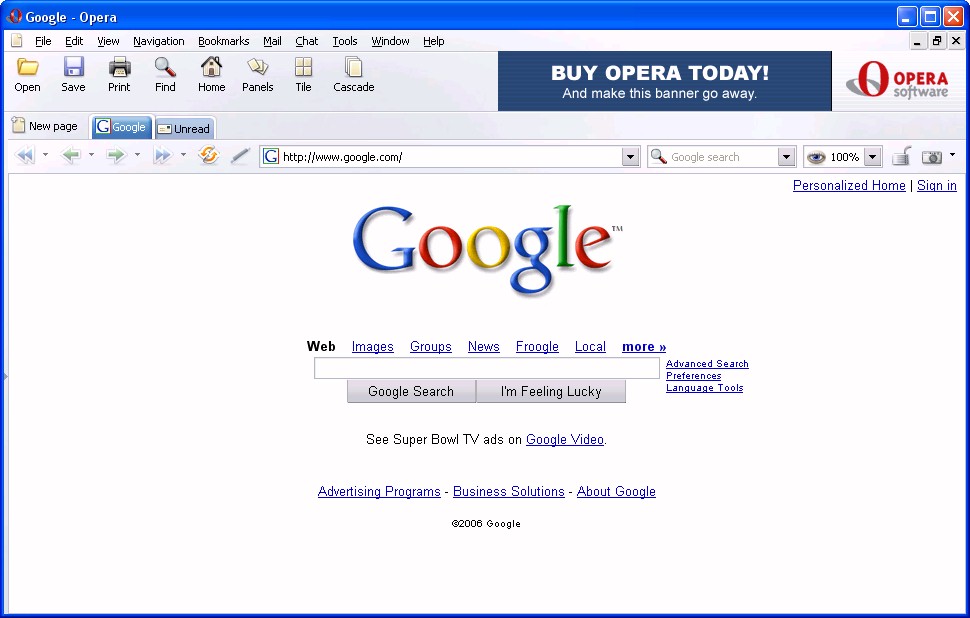Show the Panels toolbar icon
Viewport: 970px width, 618px height.
(257, 66)
